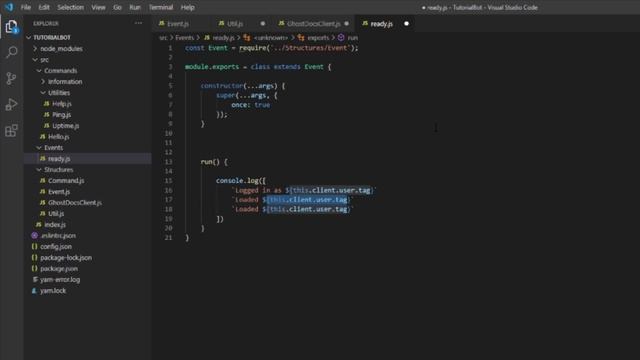
Task: Click the src breadcrumb segment
Action: (163, 38)
